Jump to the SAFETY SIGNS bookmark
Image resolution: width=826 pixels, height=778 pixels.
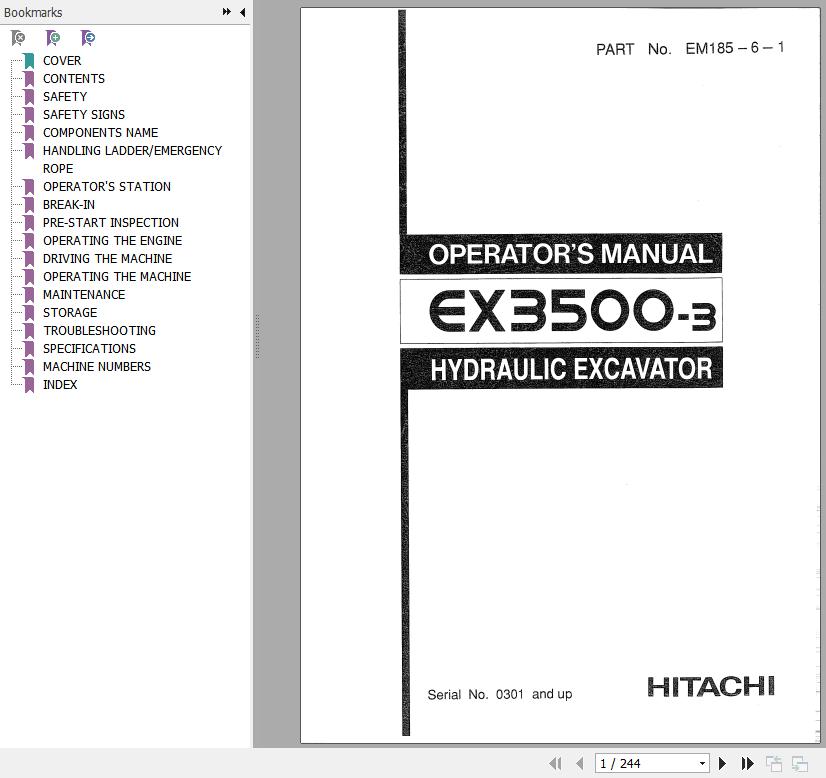click(x=84, y=114)
